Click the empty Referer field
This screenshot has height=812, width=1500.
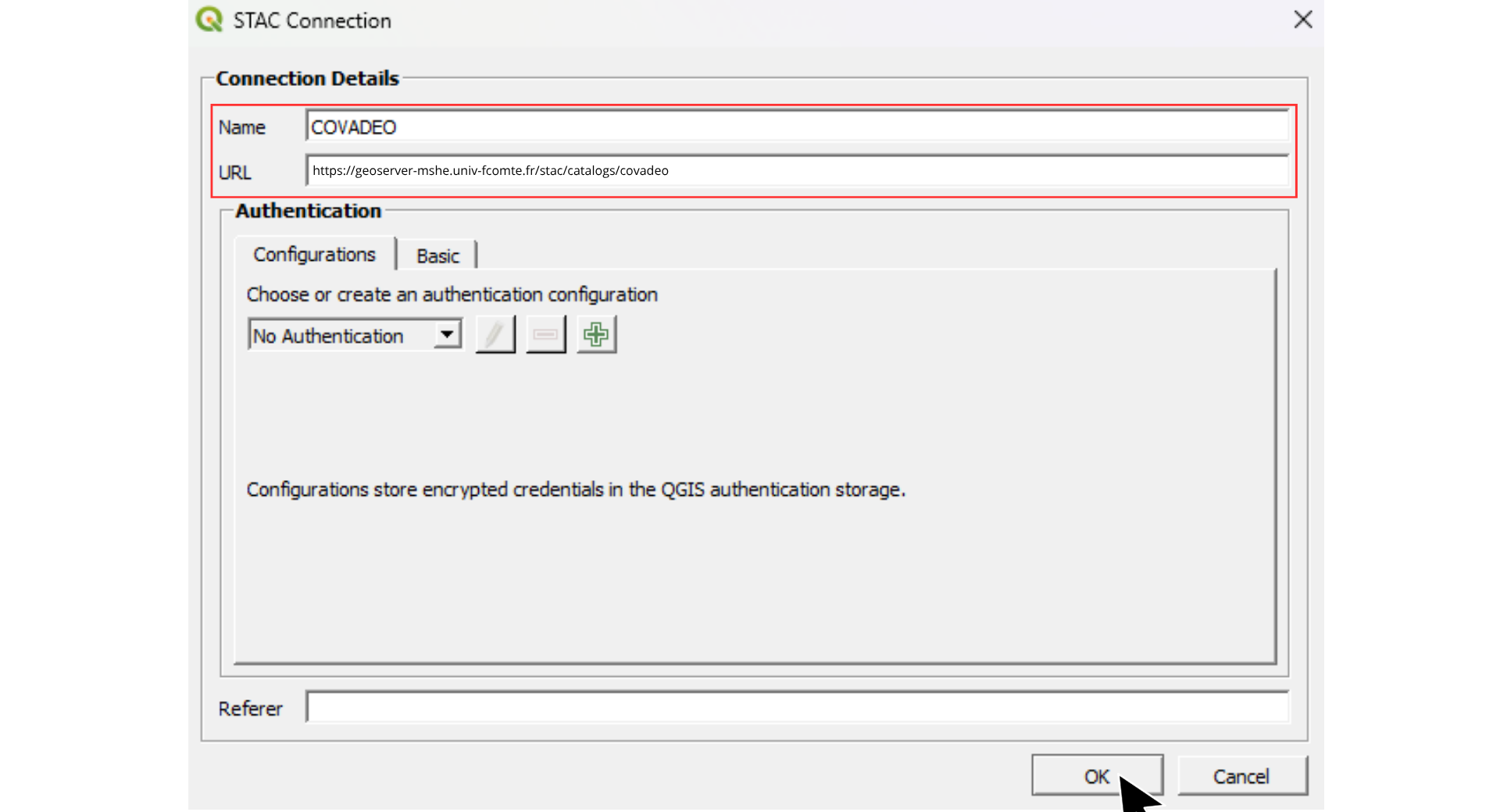click(x=797, y=707)
